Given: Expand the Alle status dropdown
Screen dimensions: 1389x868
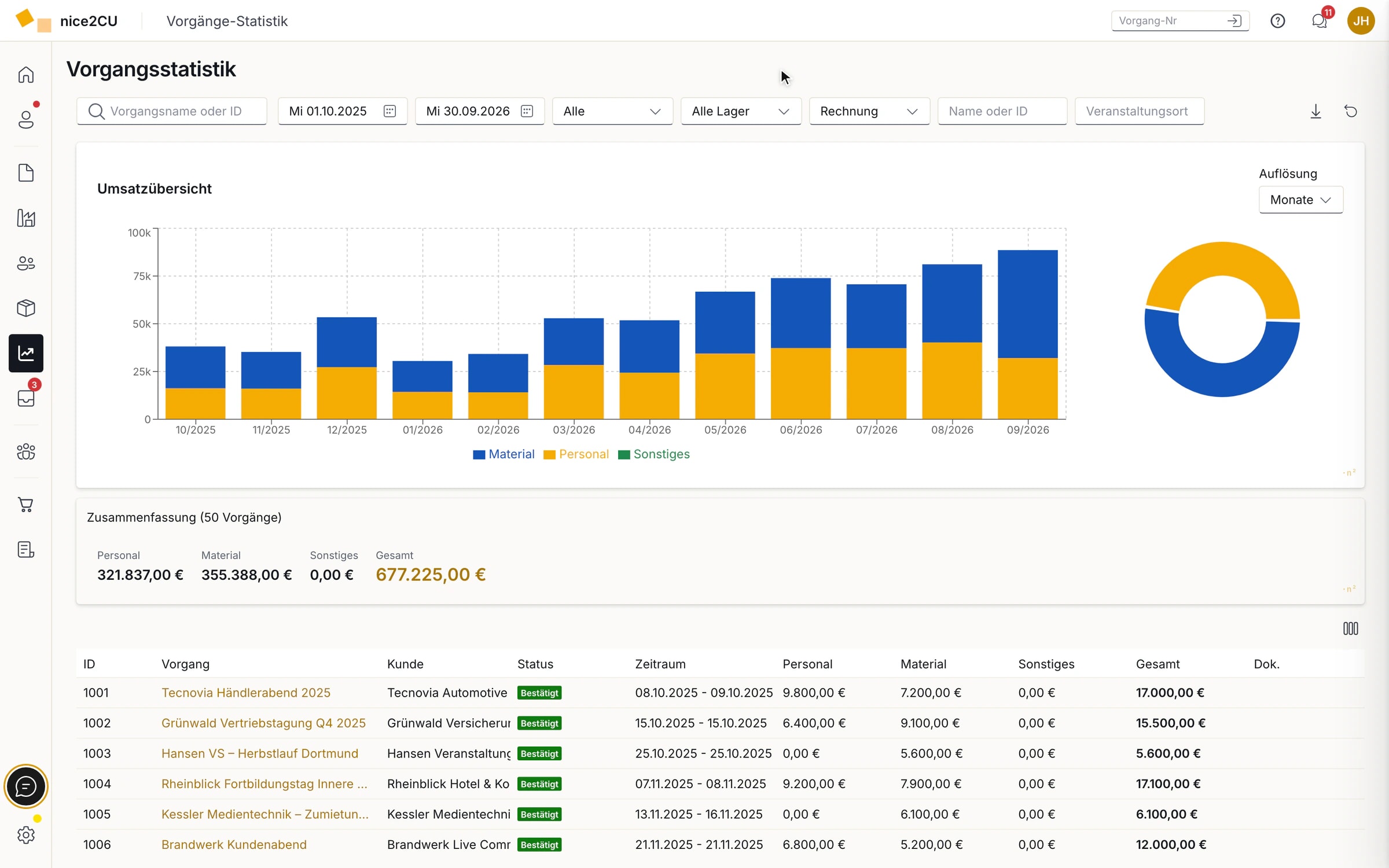Looking at the screenshot, I should point(612,111).
